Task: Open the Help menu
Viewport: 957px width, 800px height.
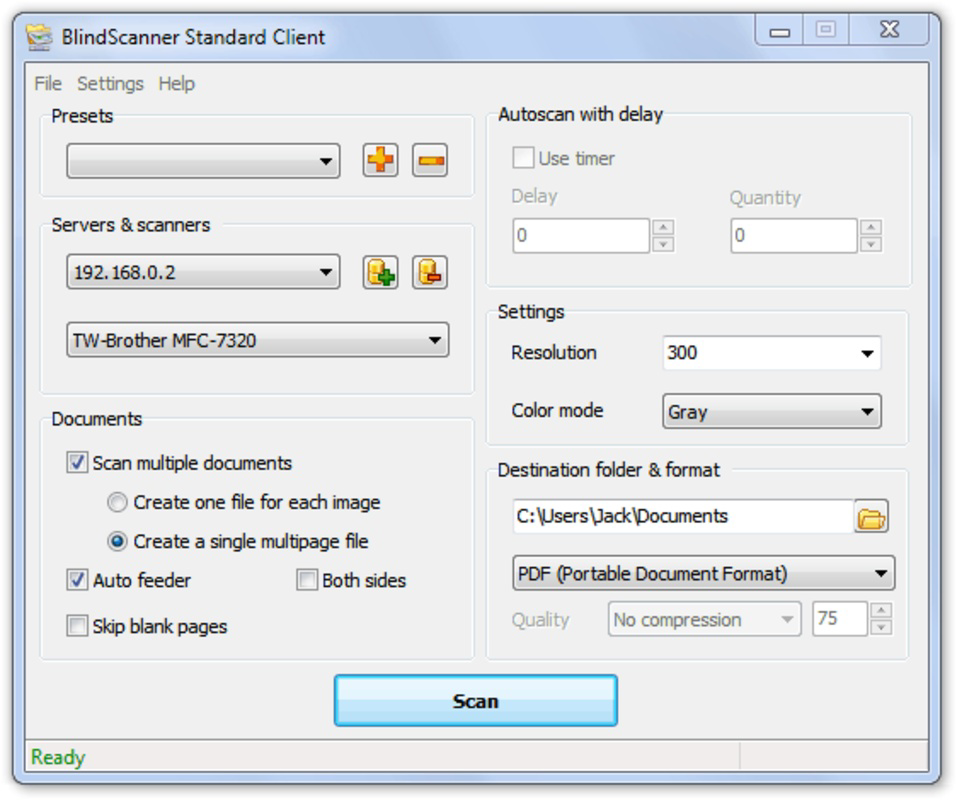Action: click(x=178, y=84)
